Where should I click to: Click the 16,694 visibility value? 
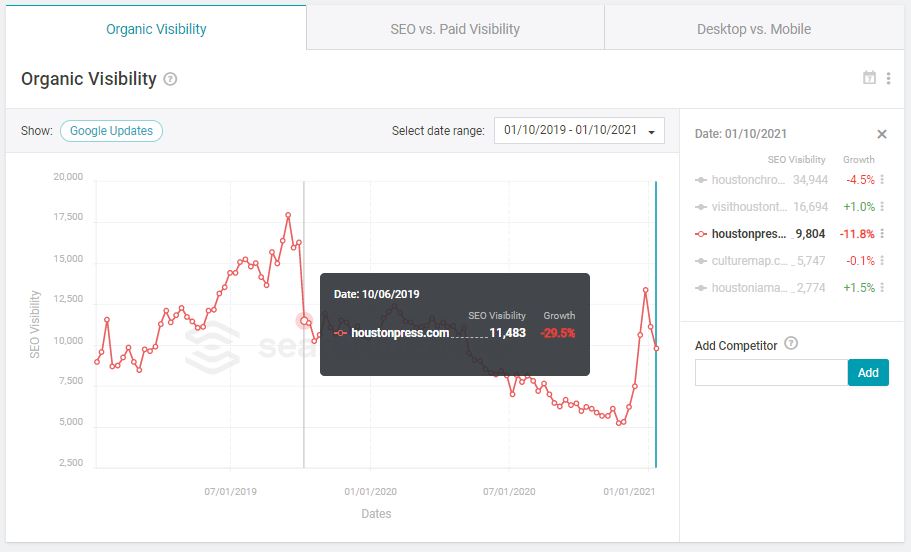click(810, 207)
